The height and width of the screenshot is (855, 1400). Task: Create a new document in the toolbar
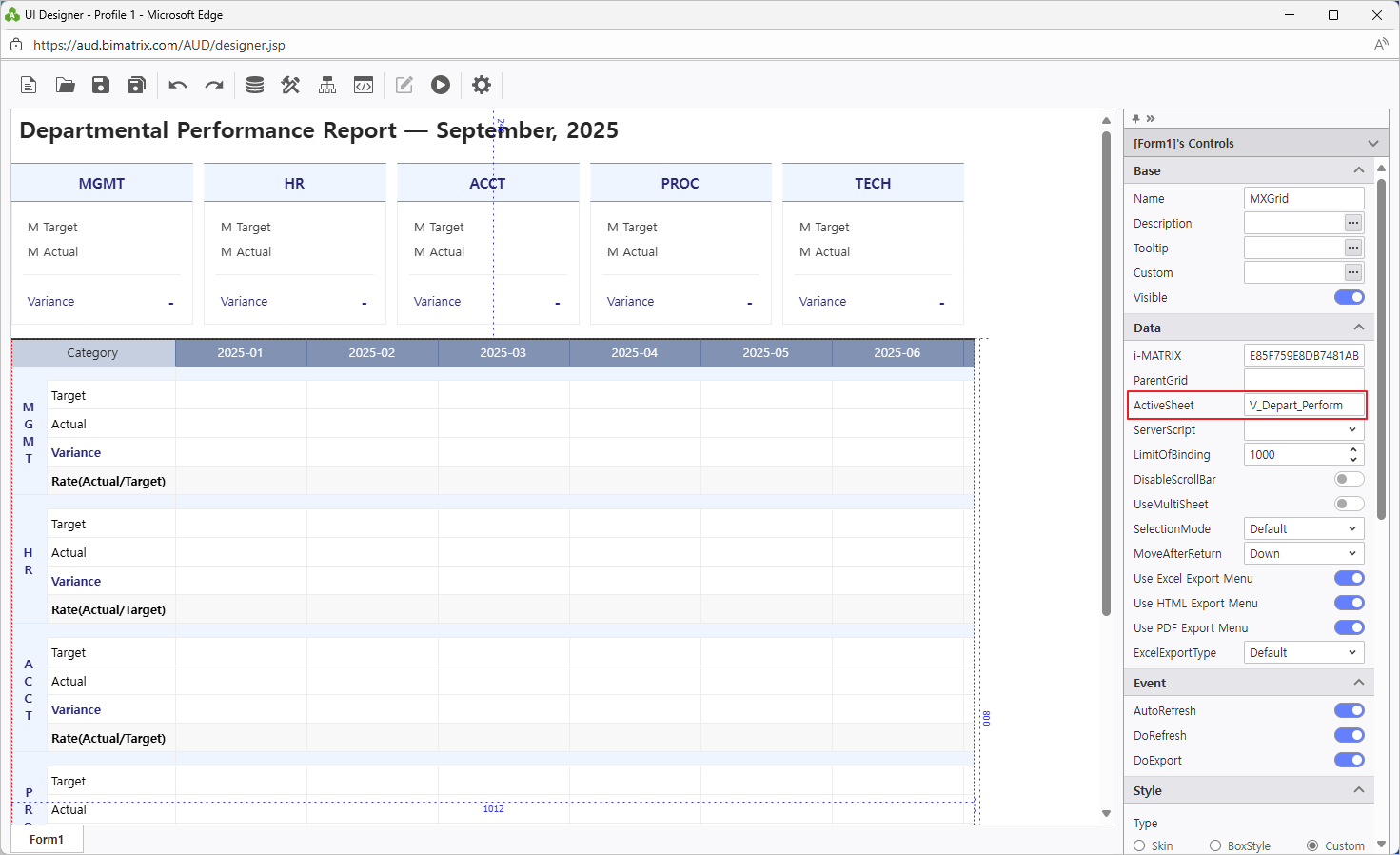tap(28, 85)
